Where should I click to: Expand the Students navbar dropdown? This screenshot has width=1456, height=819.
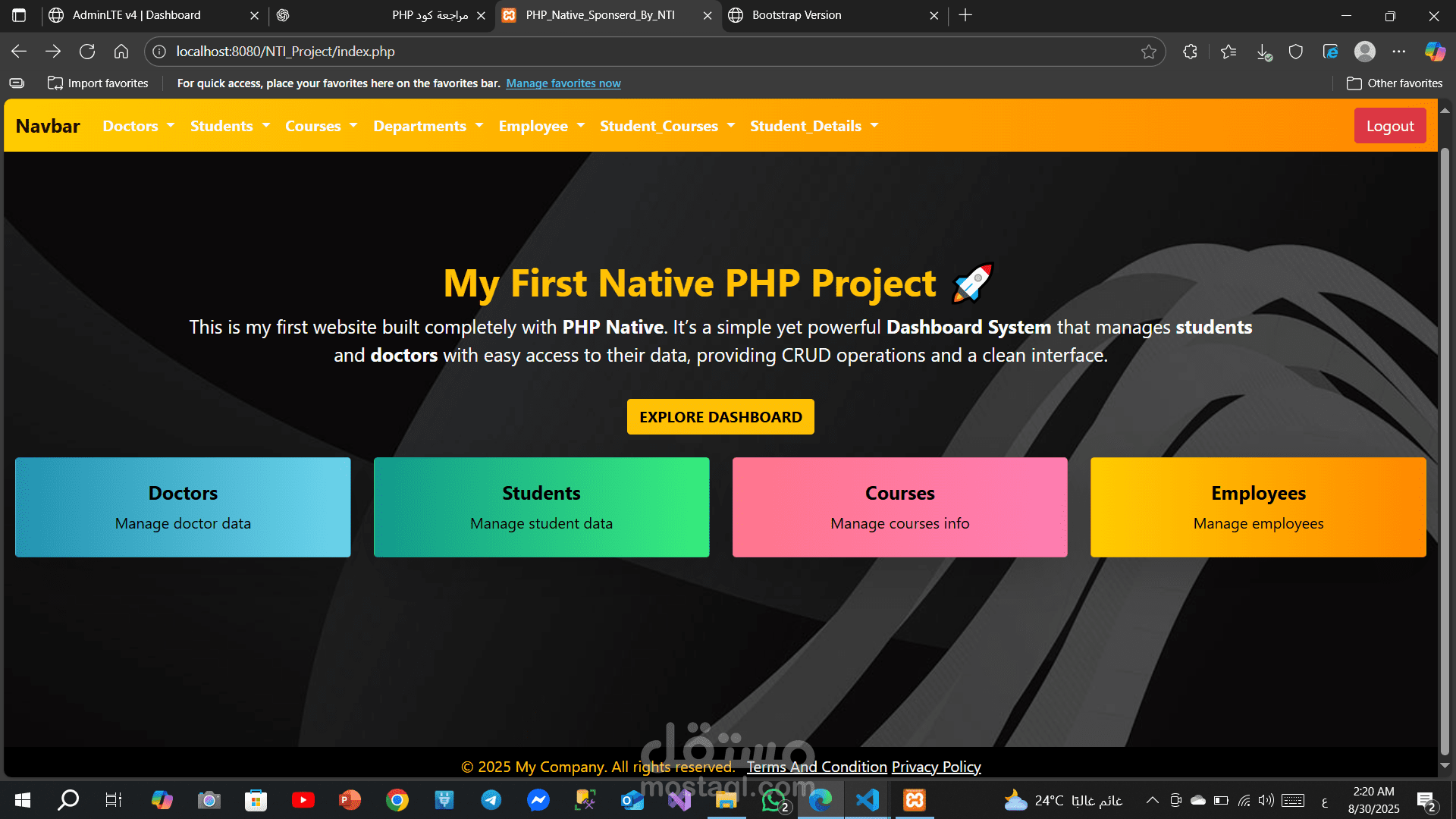(x=230, y=126)
